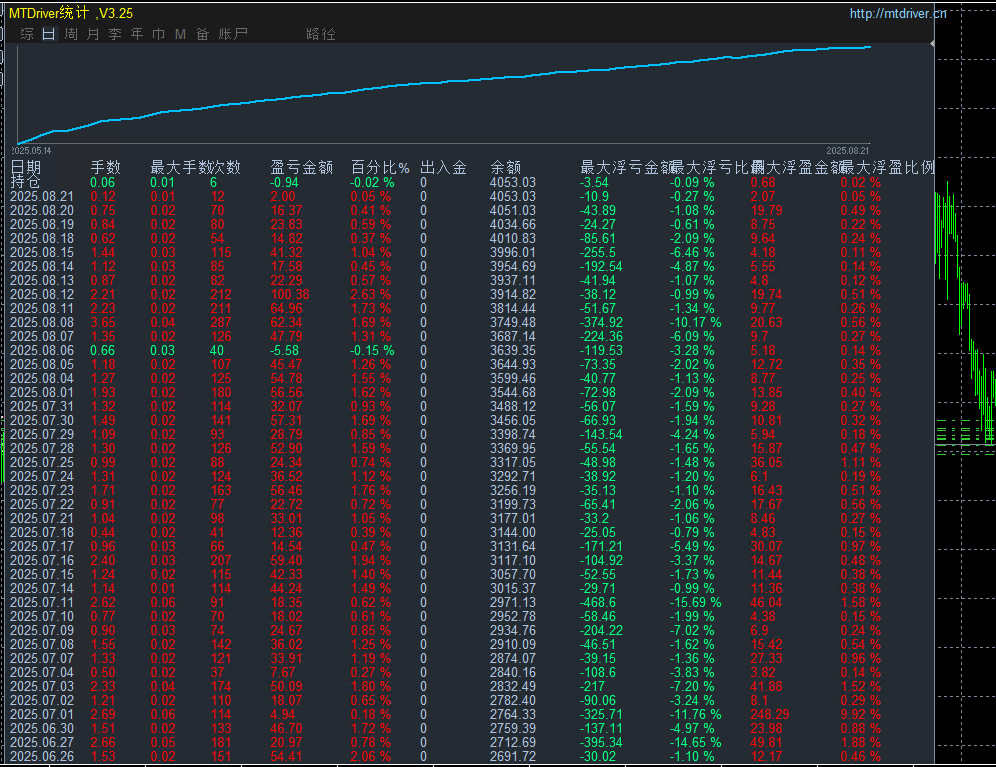The image size is (996, 767).
Task: Click the small arrow at panel's top-right edge
Action: click(x=932, y=43)
